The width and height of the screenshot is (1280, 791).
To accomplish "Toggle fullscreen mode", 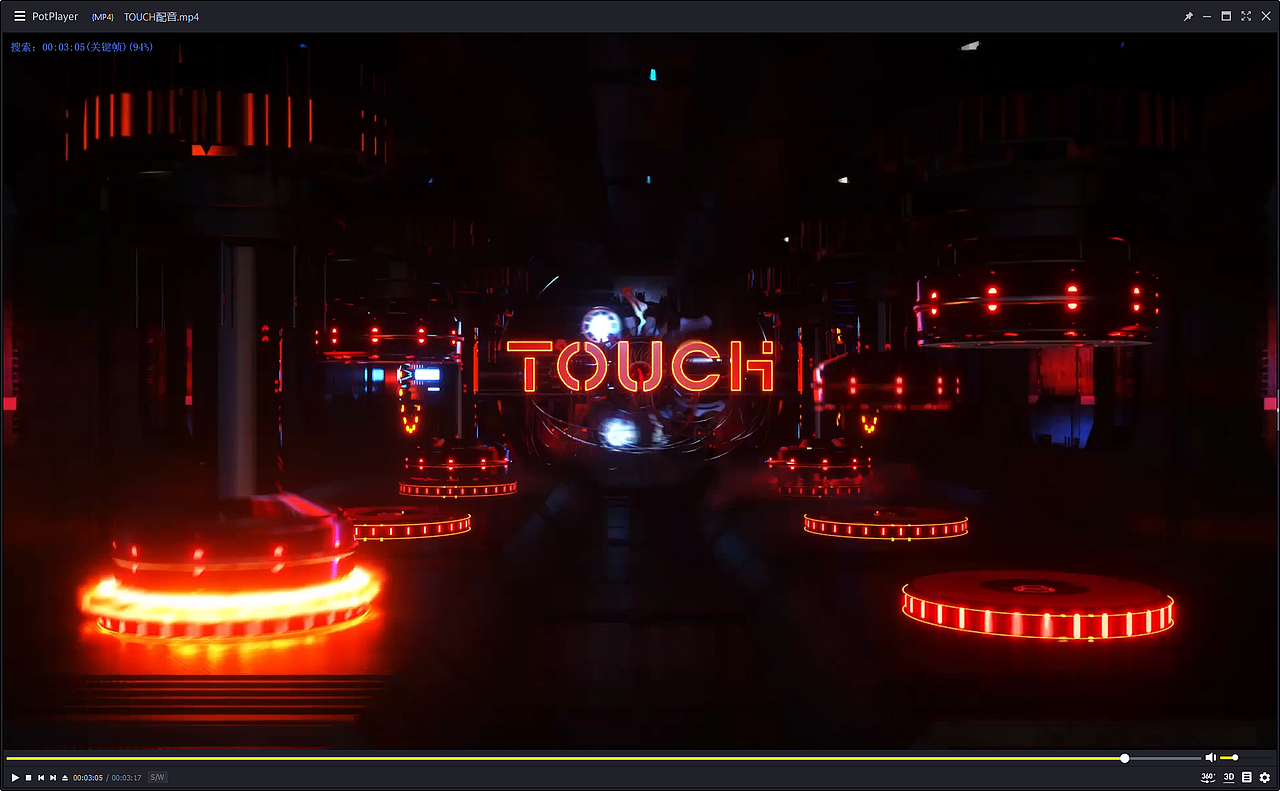I will 1245,16.
